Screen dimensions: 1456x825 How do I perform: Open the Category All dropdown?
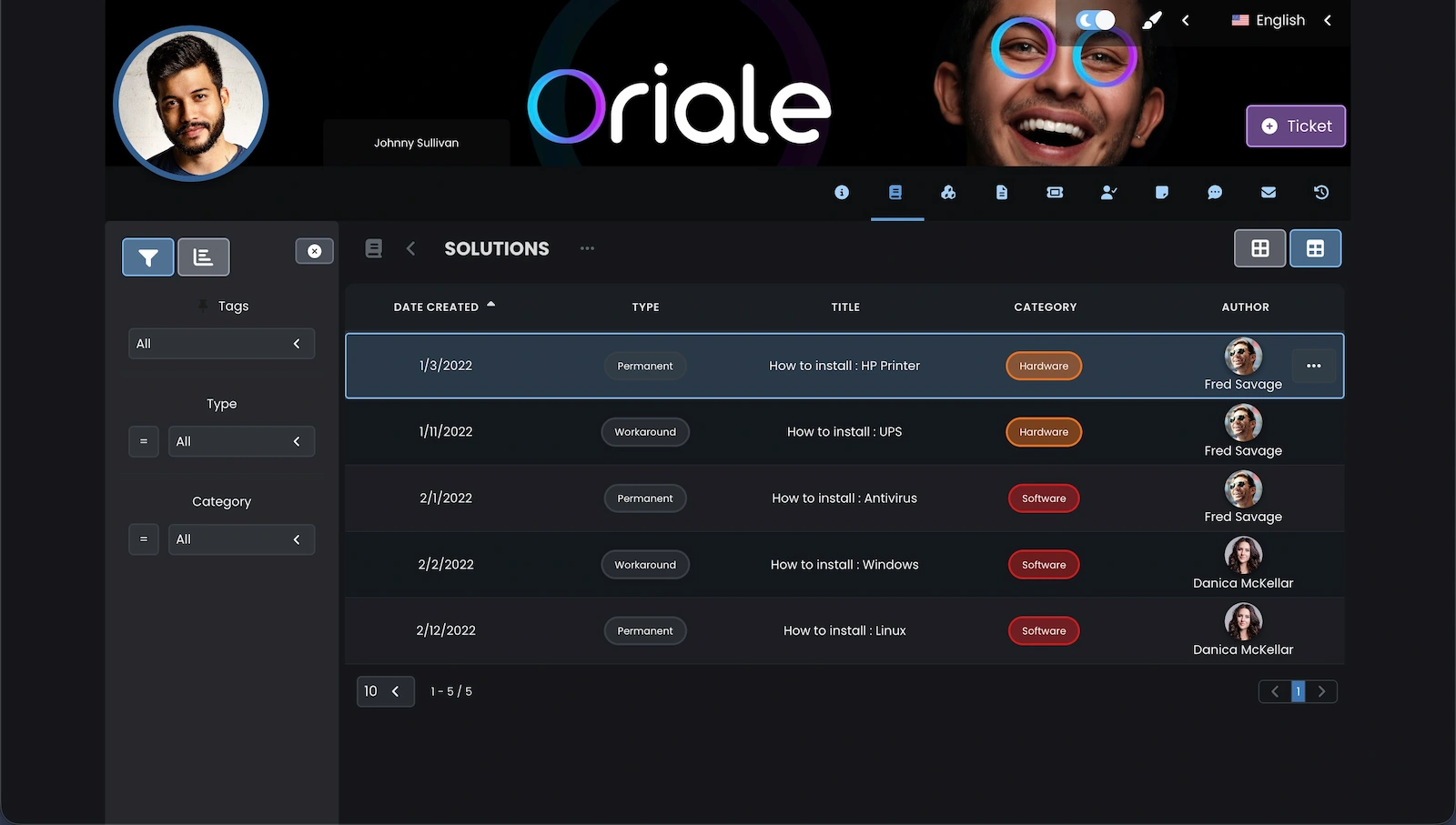click(x=241, y=539)
